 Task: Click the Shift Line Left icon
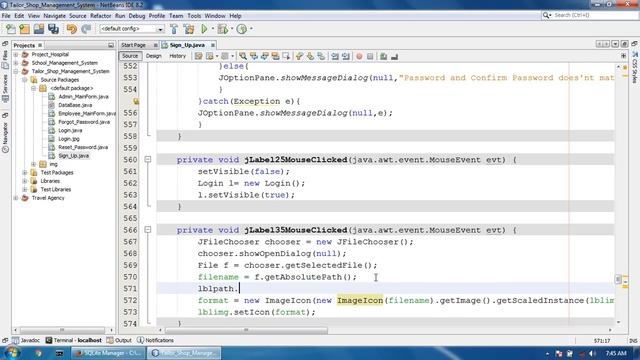coord(335,56)
